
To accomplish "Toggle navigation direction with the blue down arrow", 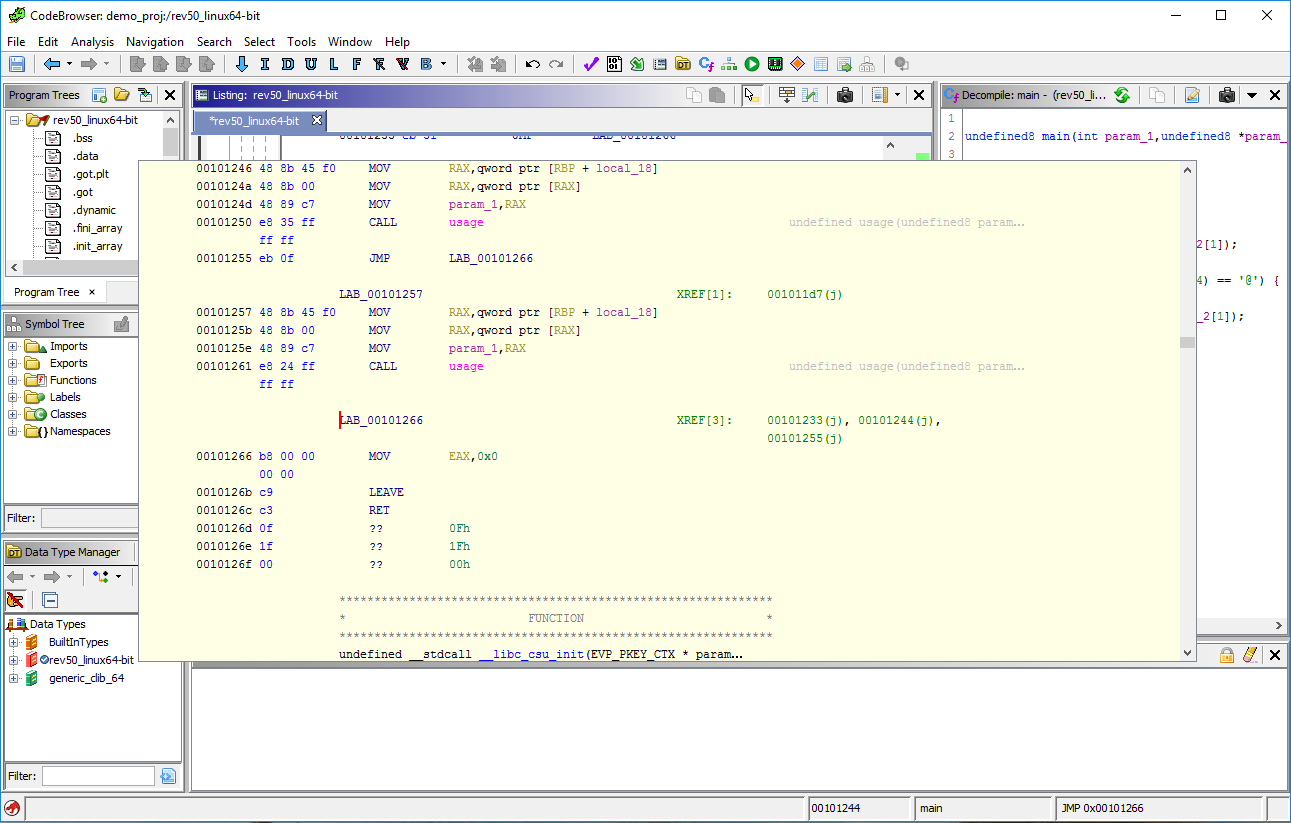I will click(242, 64).
